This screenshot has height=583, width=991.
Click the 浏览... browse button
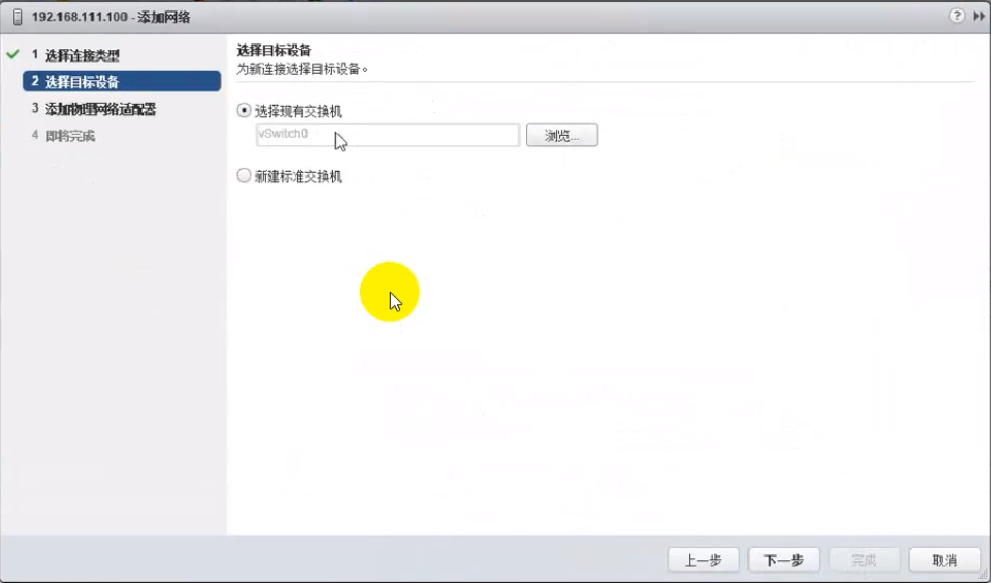(561, 135)
